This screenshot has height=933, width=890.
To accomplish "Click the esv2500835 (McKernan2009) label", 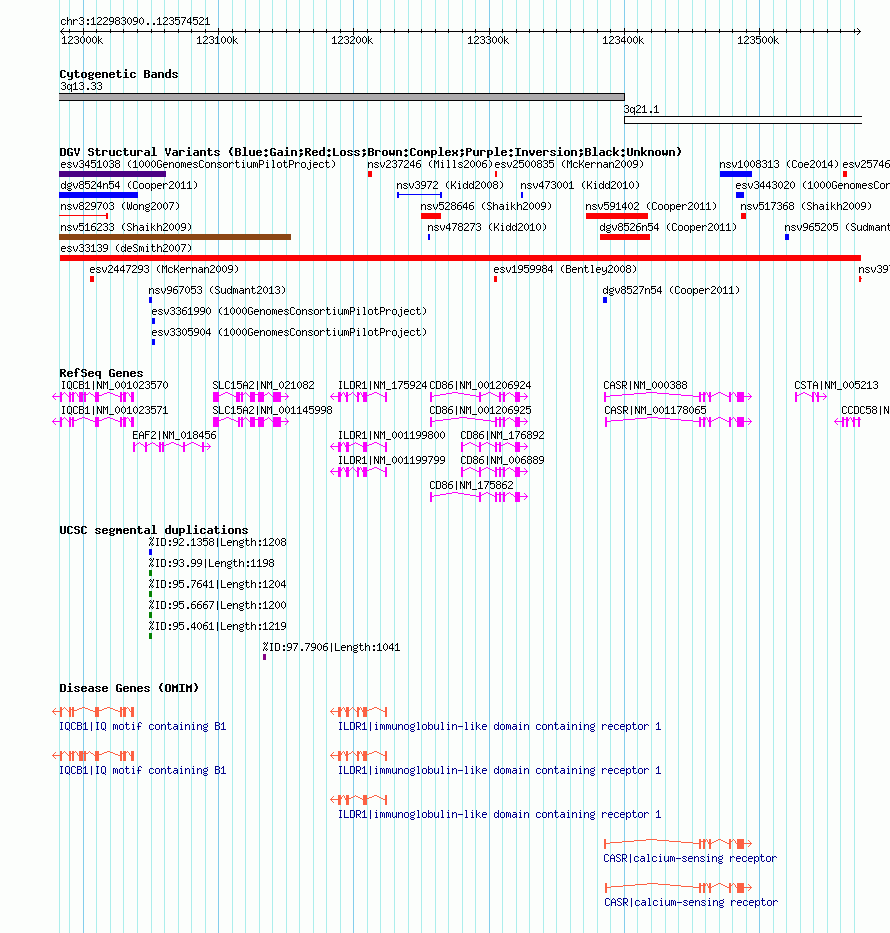I will pos(569,164).
